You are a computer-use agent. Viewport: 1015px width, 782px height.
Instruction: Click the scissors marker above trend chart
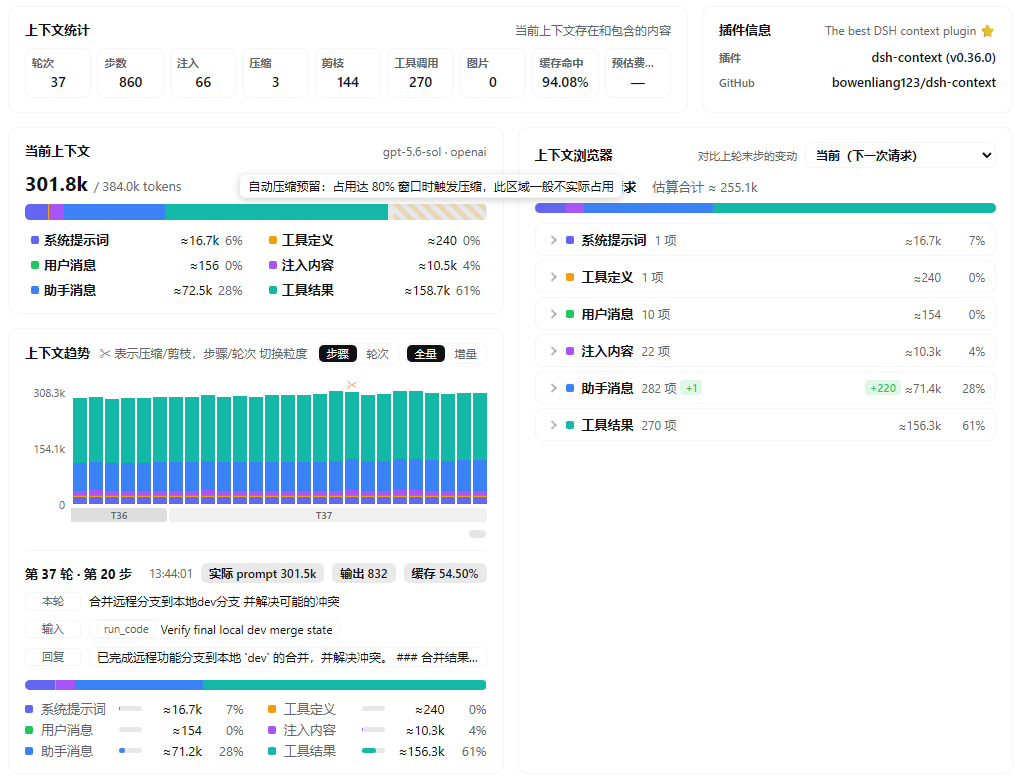(x=351, y=385)
